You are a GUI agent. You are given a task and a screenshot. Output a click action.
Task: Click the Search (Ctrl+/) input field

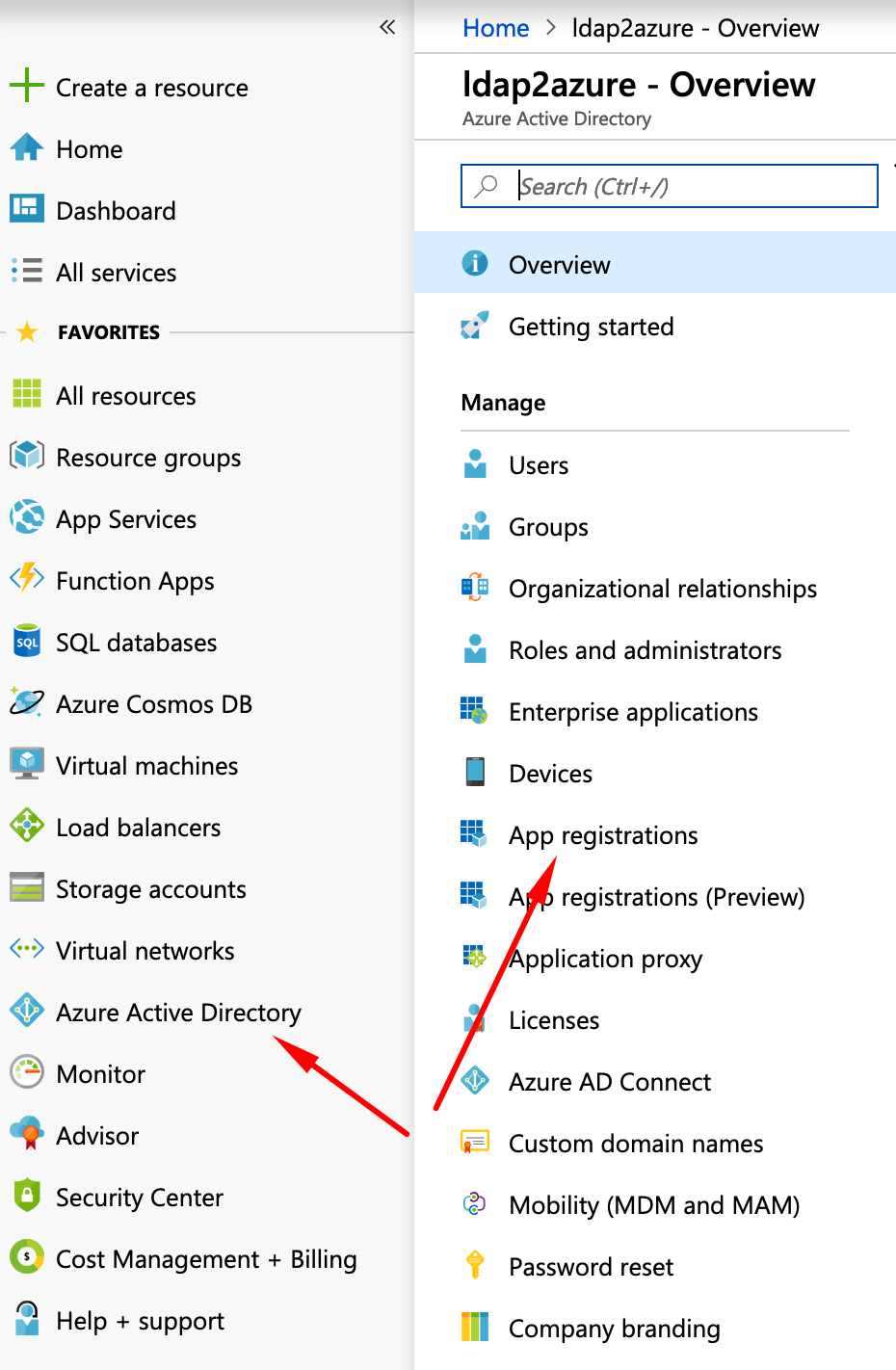(670, 186)
